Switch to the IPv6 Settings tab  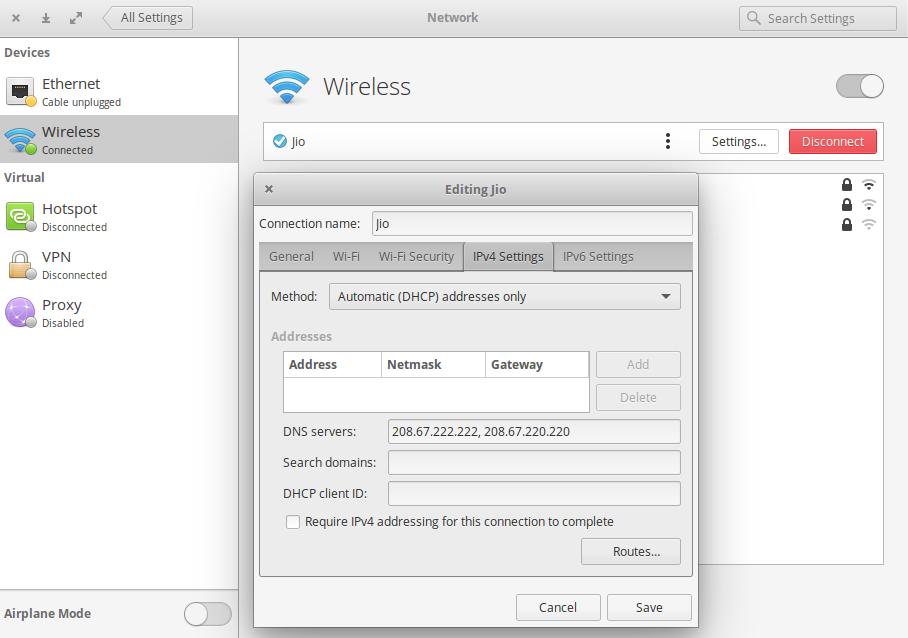point(597,256)
